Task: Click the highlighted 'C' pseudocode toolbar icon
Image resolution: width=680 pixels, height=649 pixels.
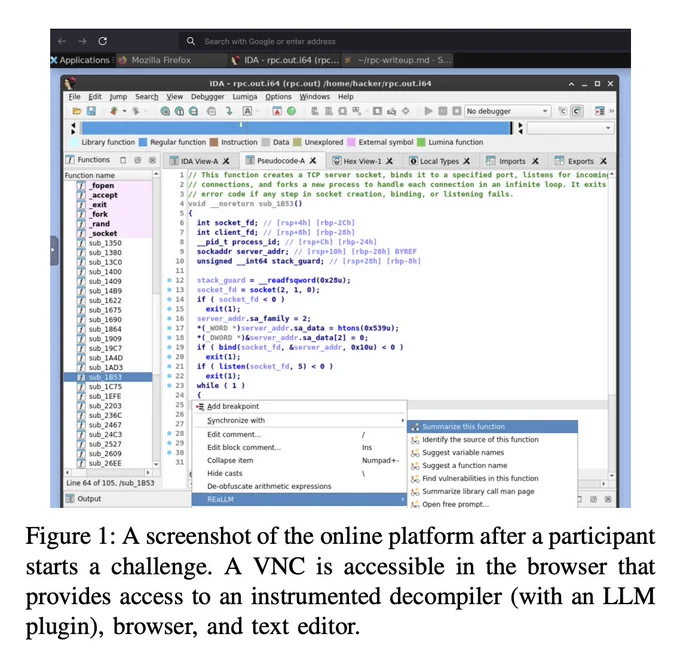Action: (577, 111)
